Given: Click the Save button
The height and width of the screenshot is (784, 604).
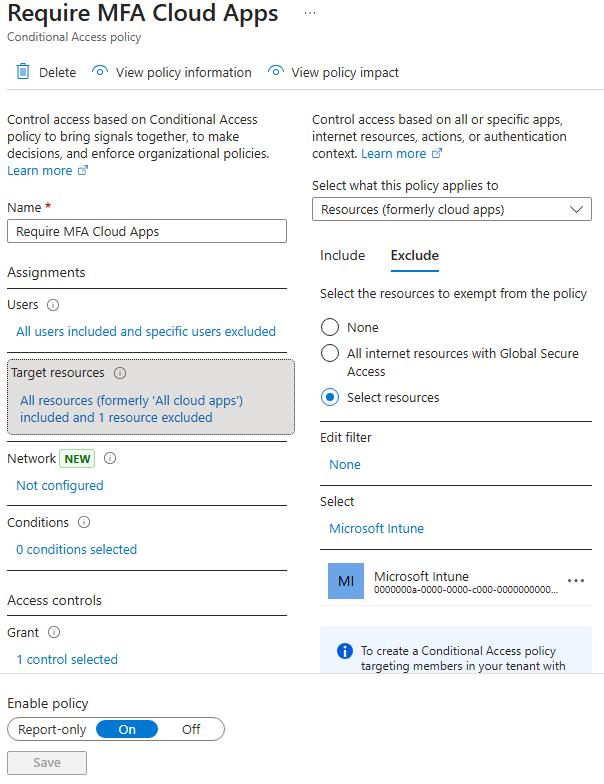Looking at the screenshot, I should click(x=47, y=762).
